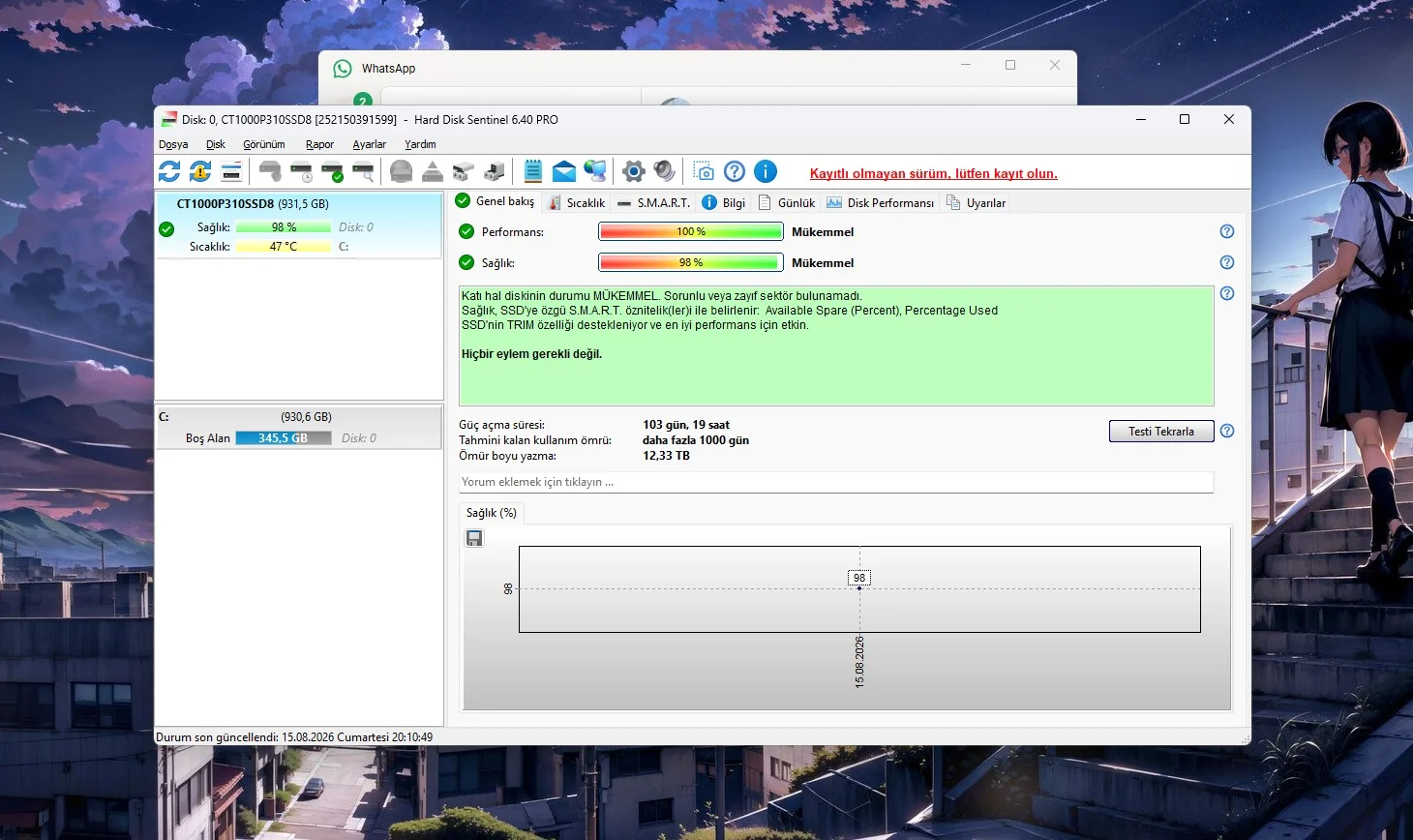
Task: Click the refresh icon with yellow warning sign
Action: tap(200, 171)
